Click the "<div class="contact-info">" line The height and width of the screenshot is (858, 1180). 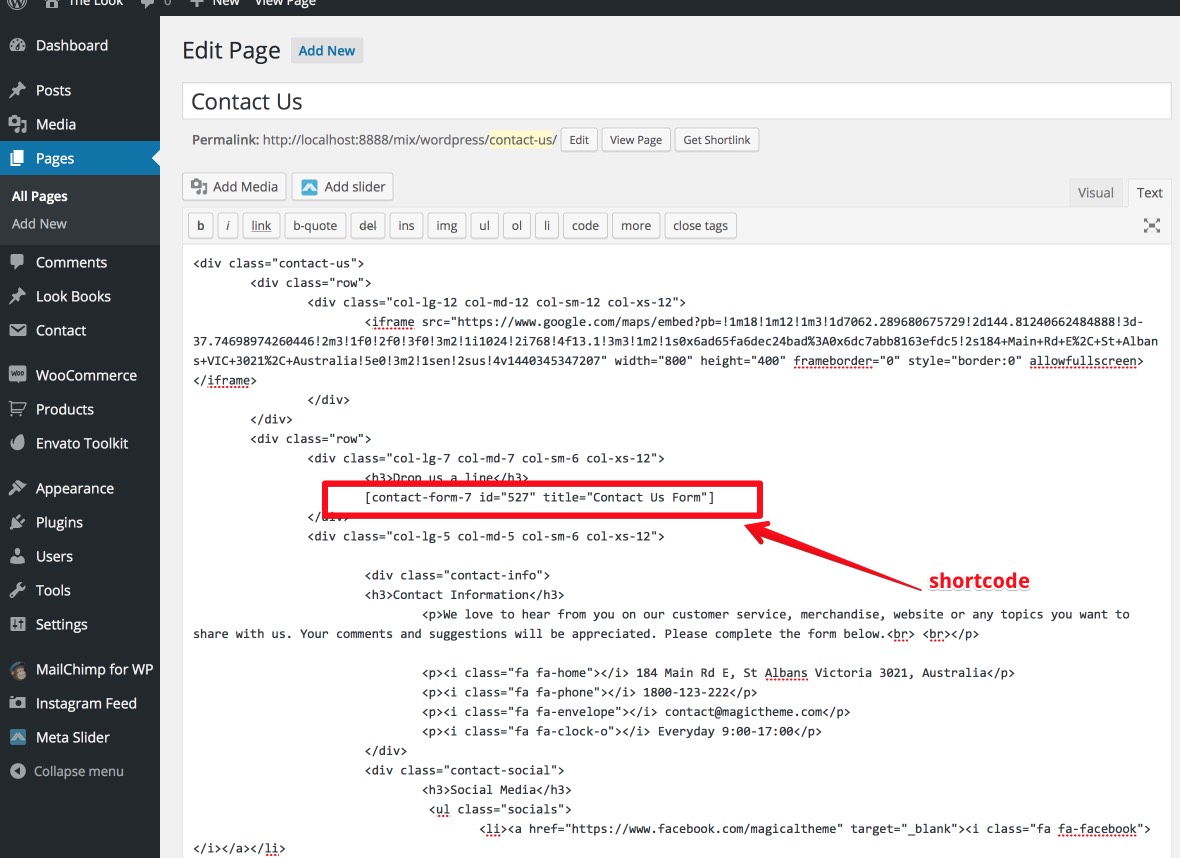click(x=458, y=575)
